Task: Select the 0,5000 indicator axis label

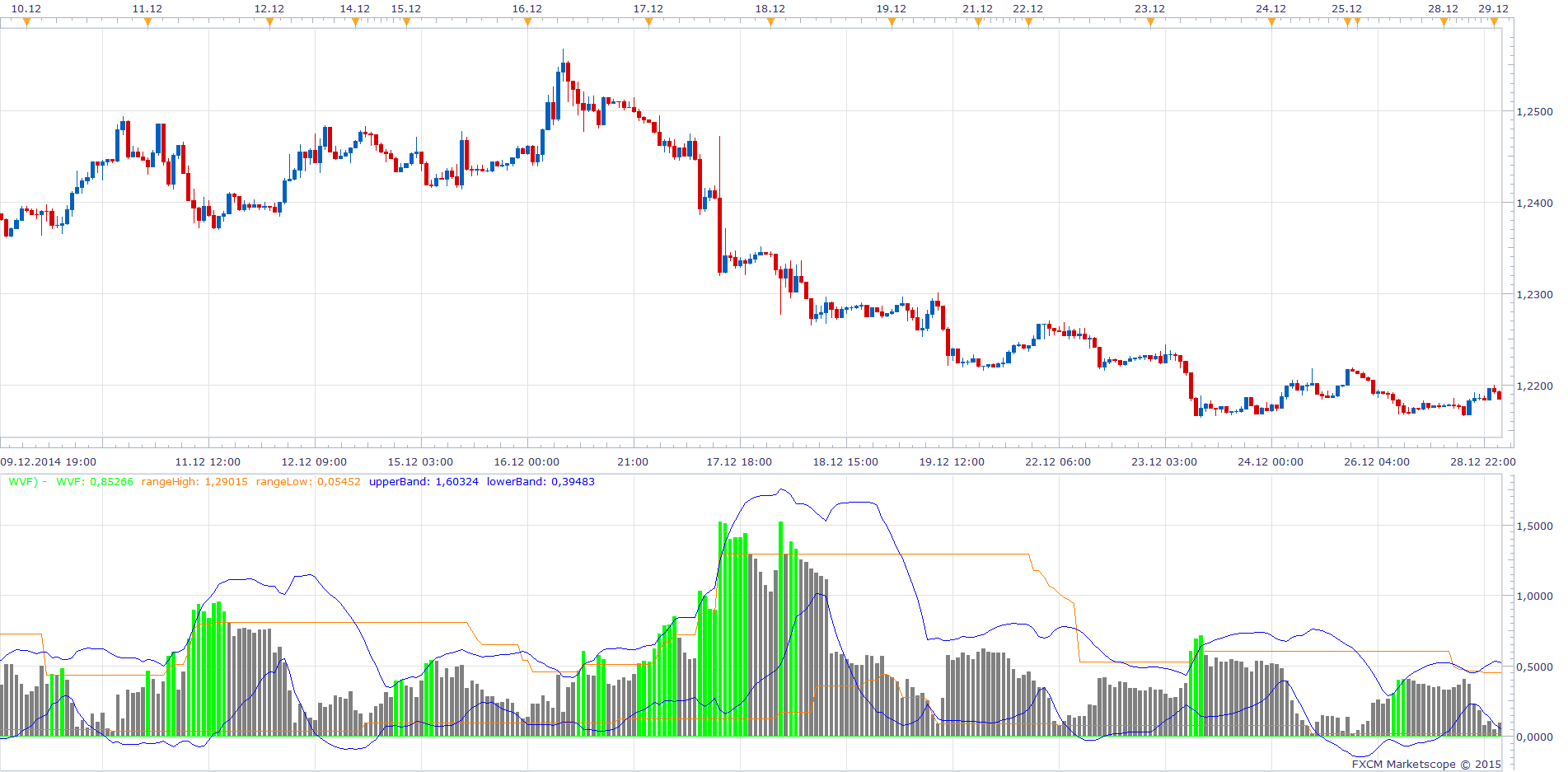Action: (x=1534, y=667)
